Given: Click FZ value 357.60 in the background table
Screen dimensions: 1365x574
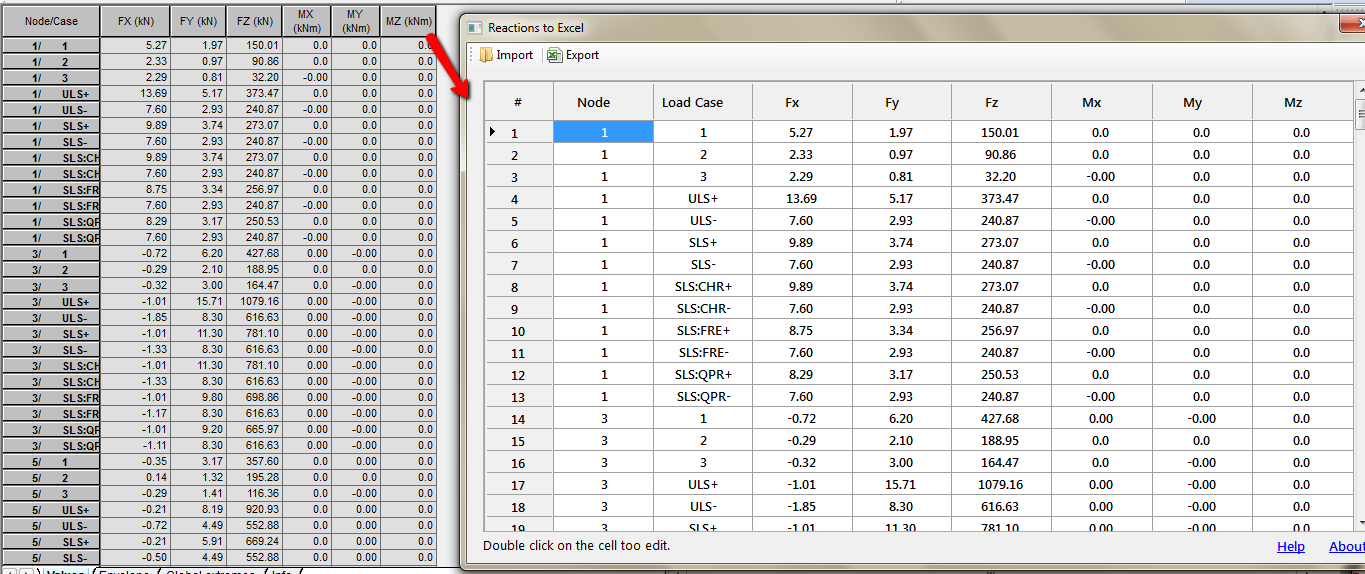Looking at the screenshot, I should (254, 461).
